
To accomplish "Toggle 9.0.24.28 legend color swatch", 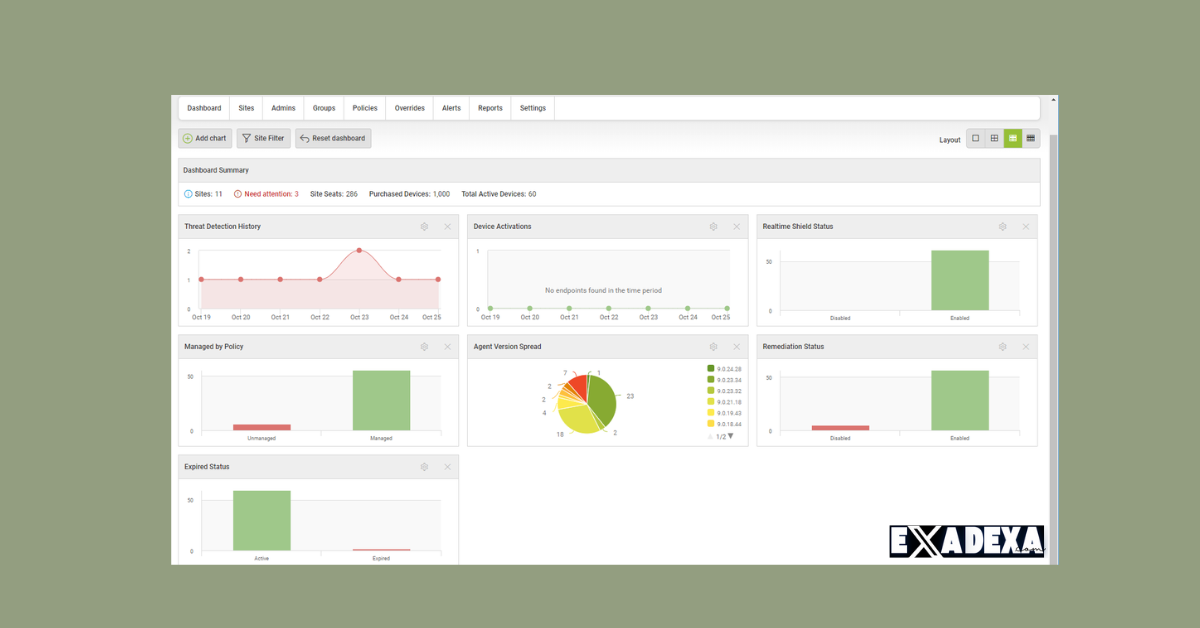I will pos(711,369).
